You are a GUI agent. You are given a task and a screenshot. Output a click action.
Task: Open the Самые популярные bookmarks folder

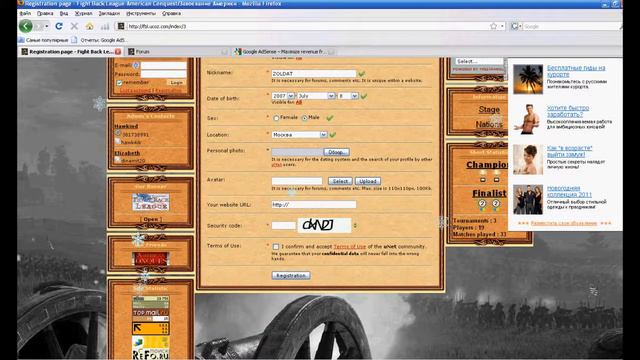click(43, 40)
